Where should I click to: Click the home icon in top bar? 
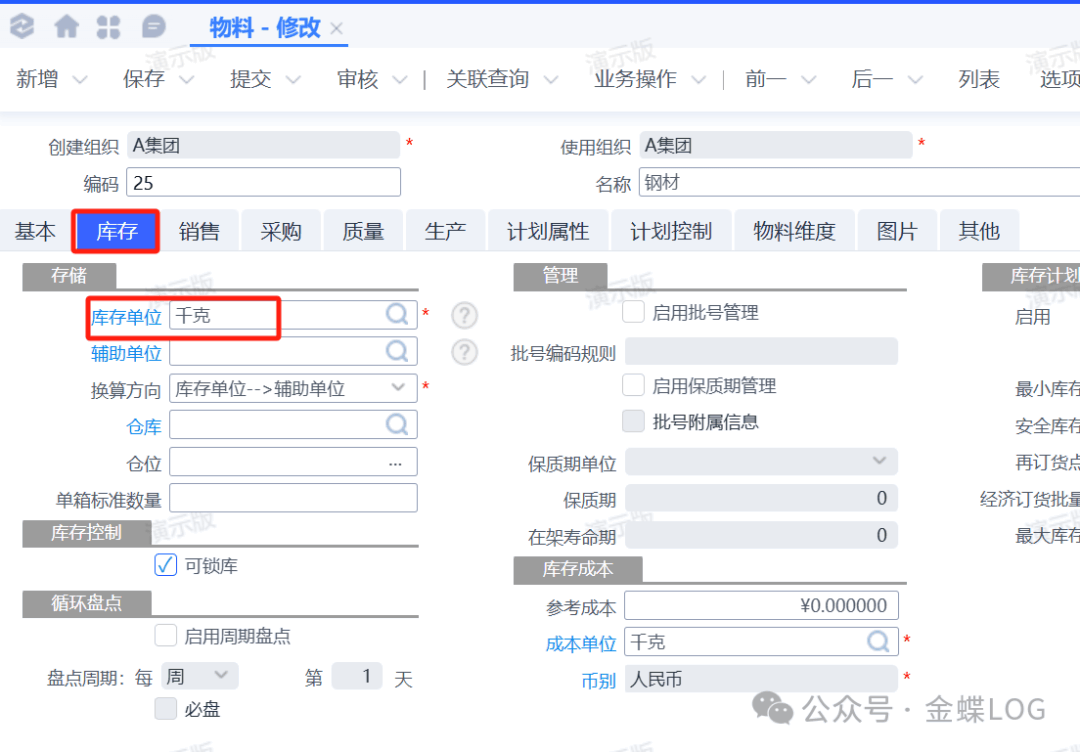67,26
